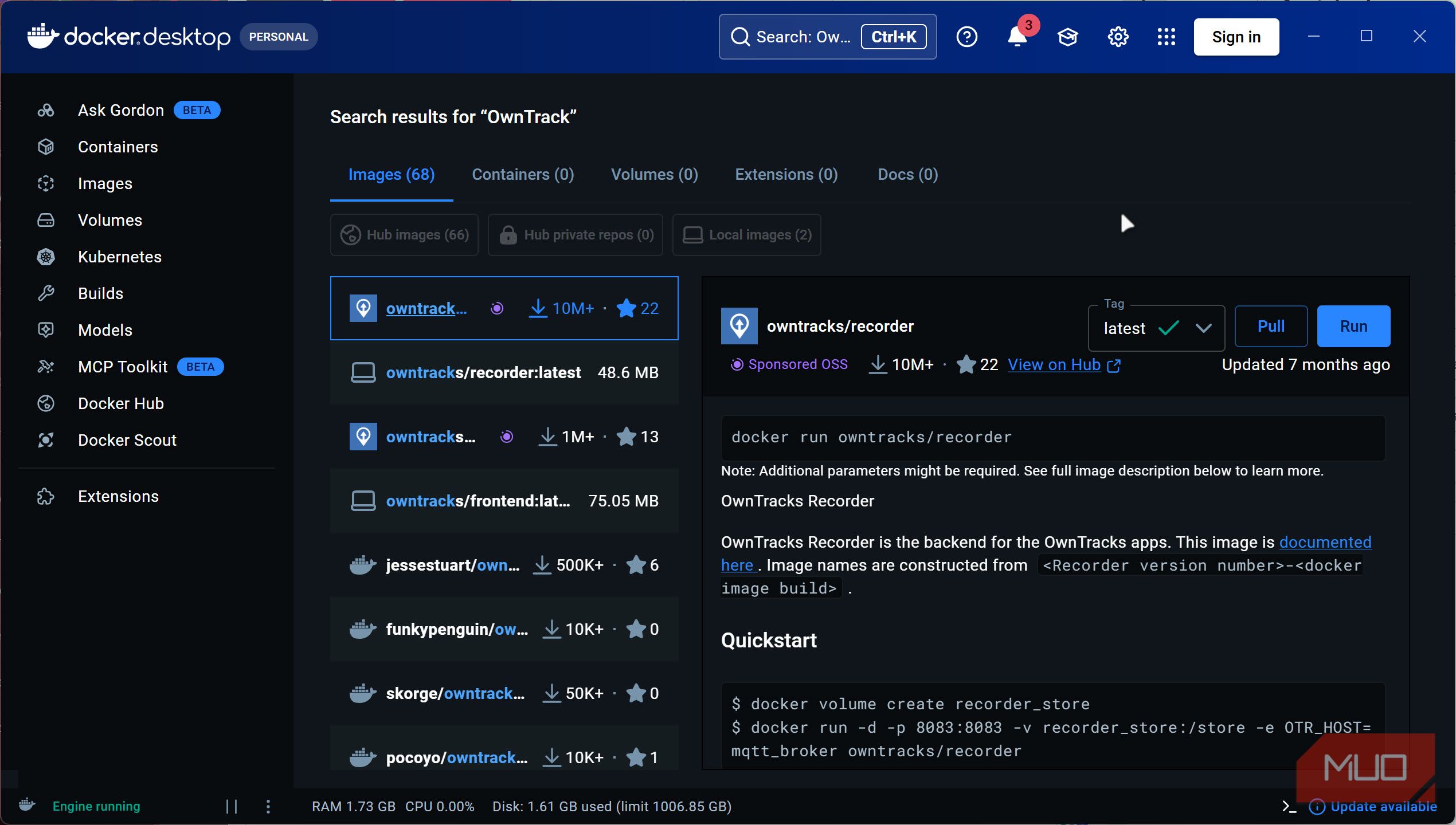Click the BETA badge next to MCP Toolkit

200,367
